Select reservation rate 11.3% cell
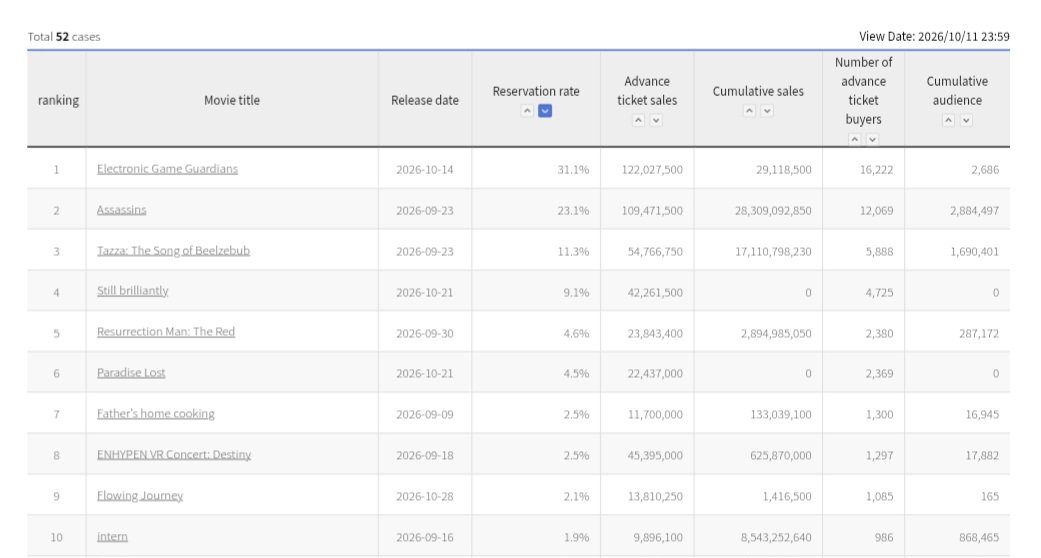The height and width of the screenshot is (558, 1041). [x=536, y=251]
